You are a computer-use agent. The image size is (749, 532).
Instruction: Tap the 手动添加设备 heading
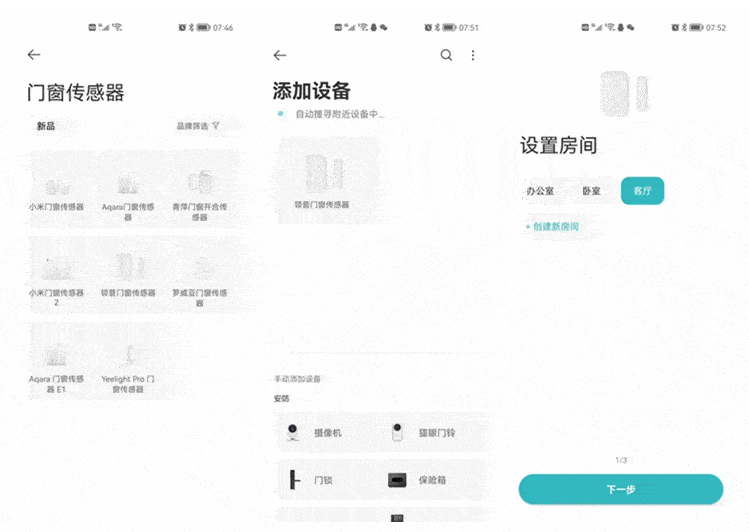pos(297,379)
